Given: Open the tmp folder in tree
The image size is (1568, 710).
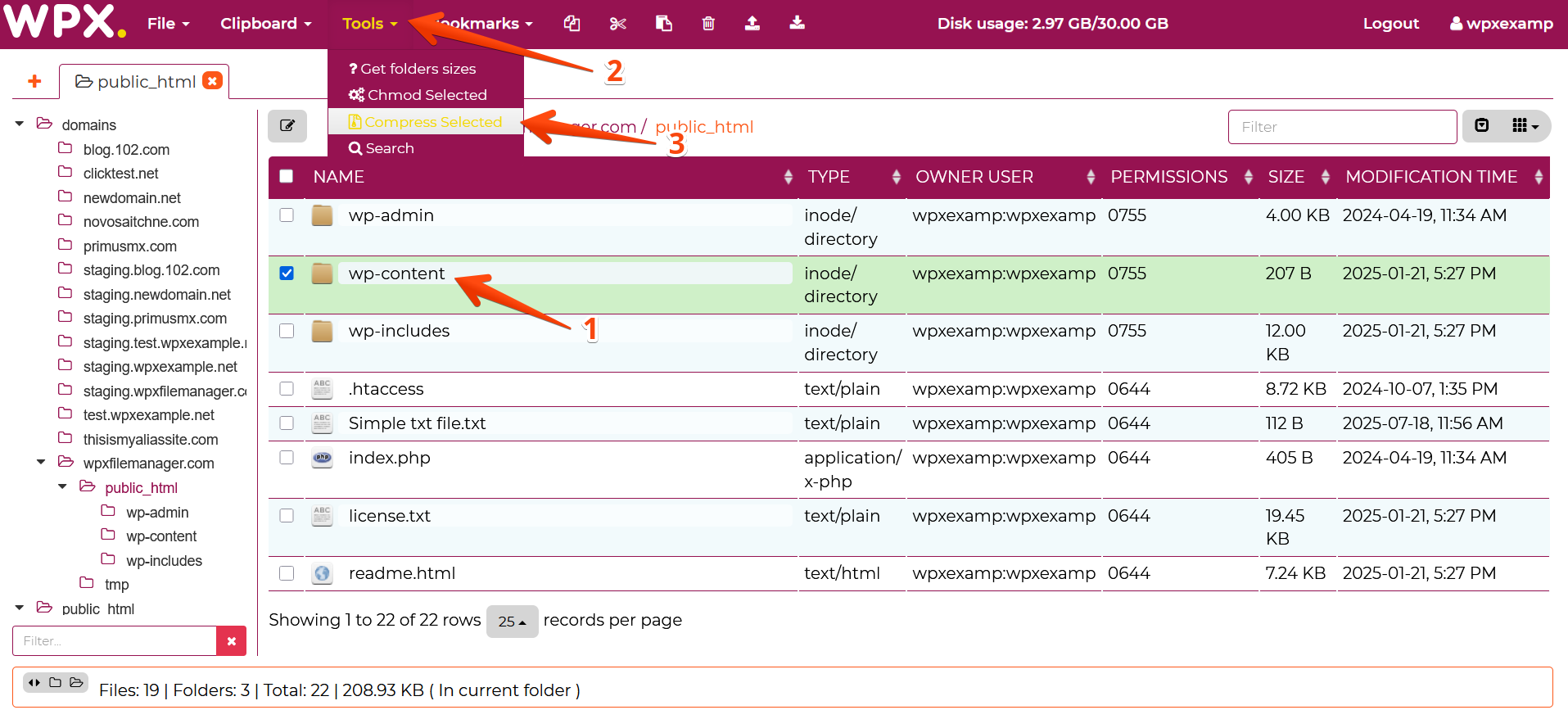Looking at the screenshot, I should click(x=117, y=585).
